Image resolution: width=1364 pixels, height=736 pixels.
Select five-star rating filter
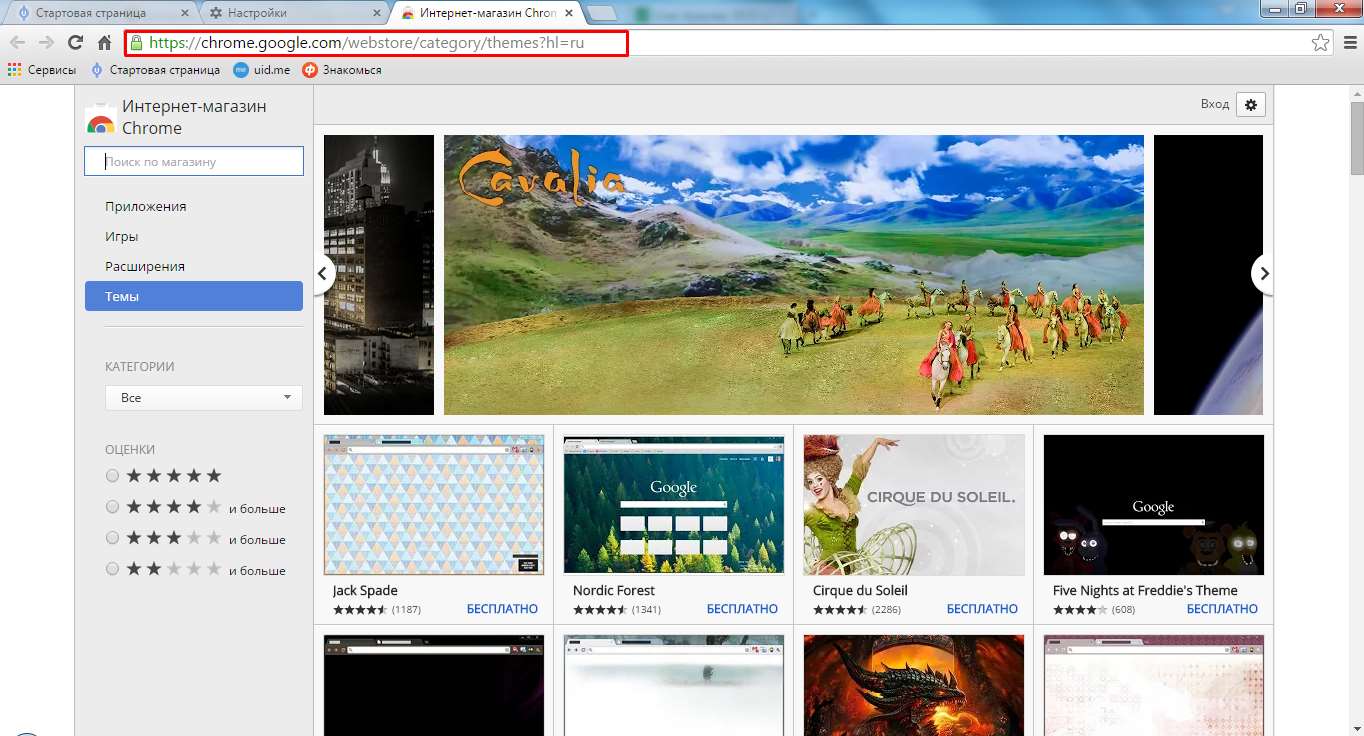pyautogui.click(x=113, y=476)
